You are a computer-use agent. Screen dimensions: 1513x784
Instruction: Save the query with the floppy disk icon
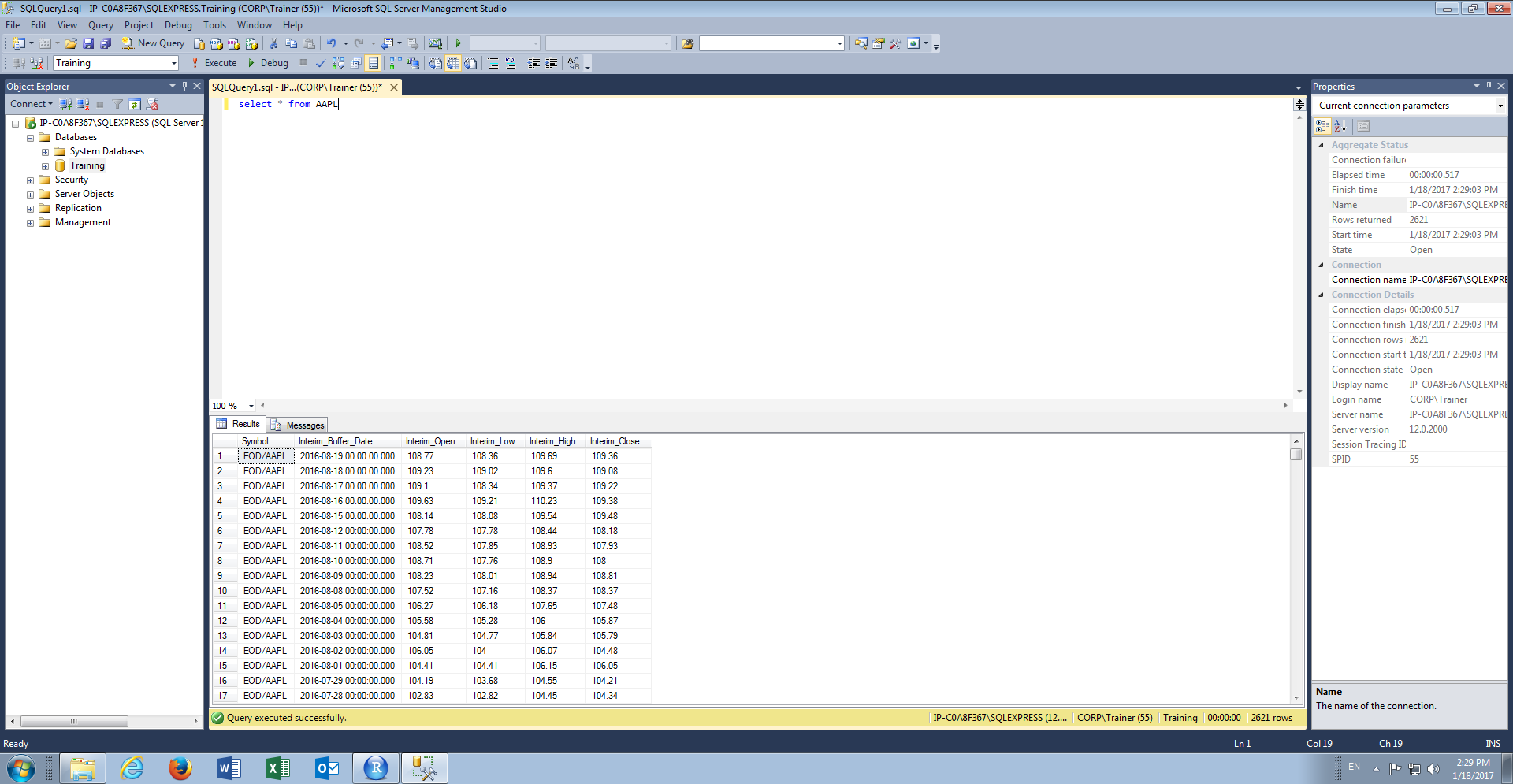coord(88,43)
